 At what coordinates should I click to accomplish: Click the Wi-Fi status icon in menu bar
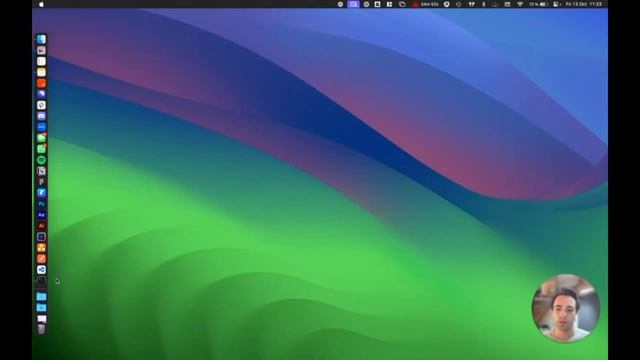pos(520,4)
